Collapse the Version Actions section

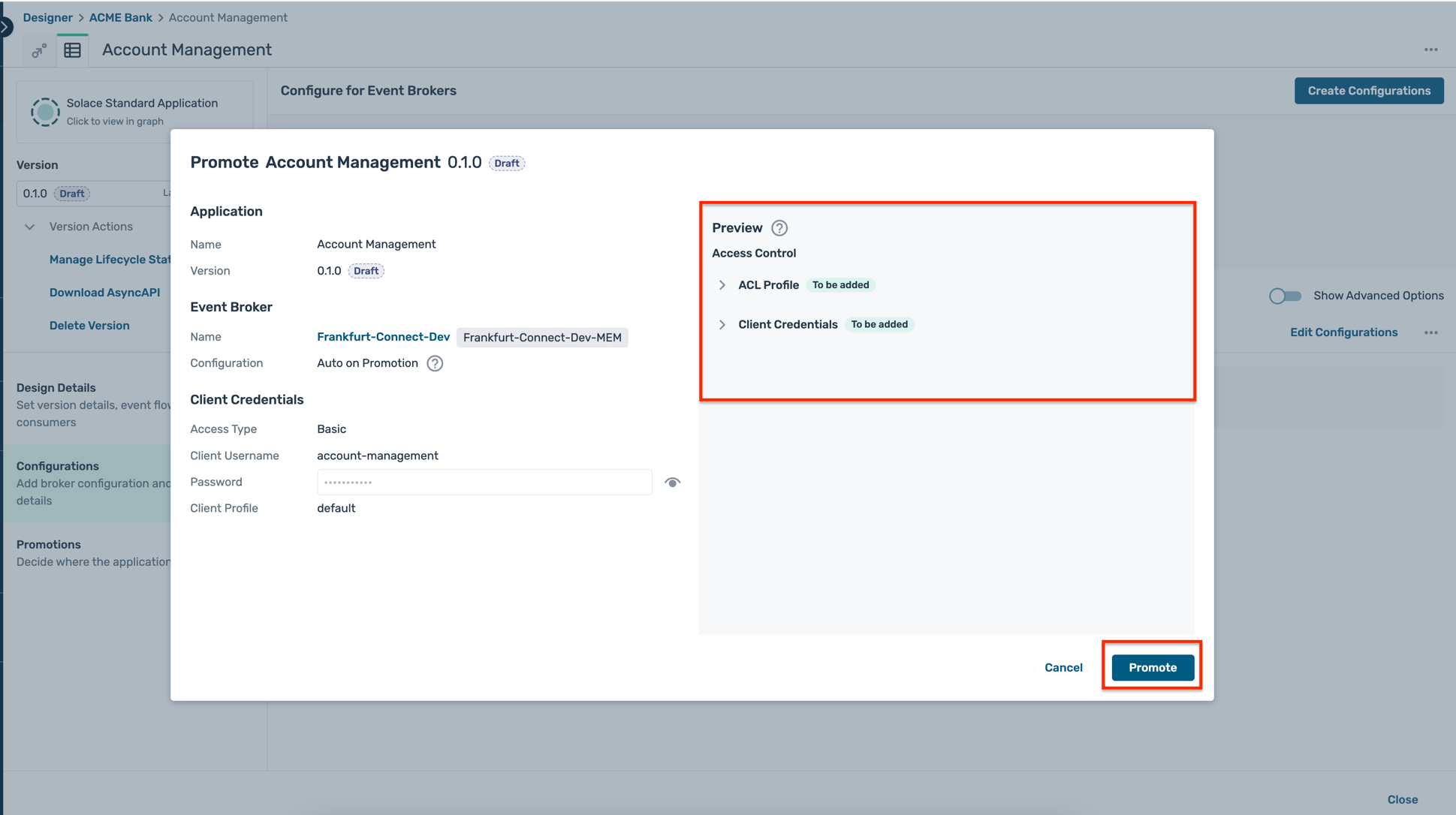coord(29,226)
